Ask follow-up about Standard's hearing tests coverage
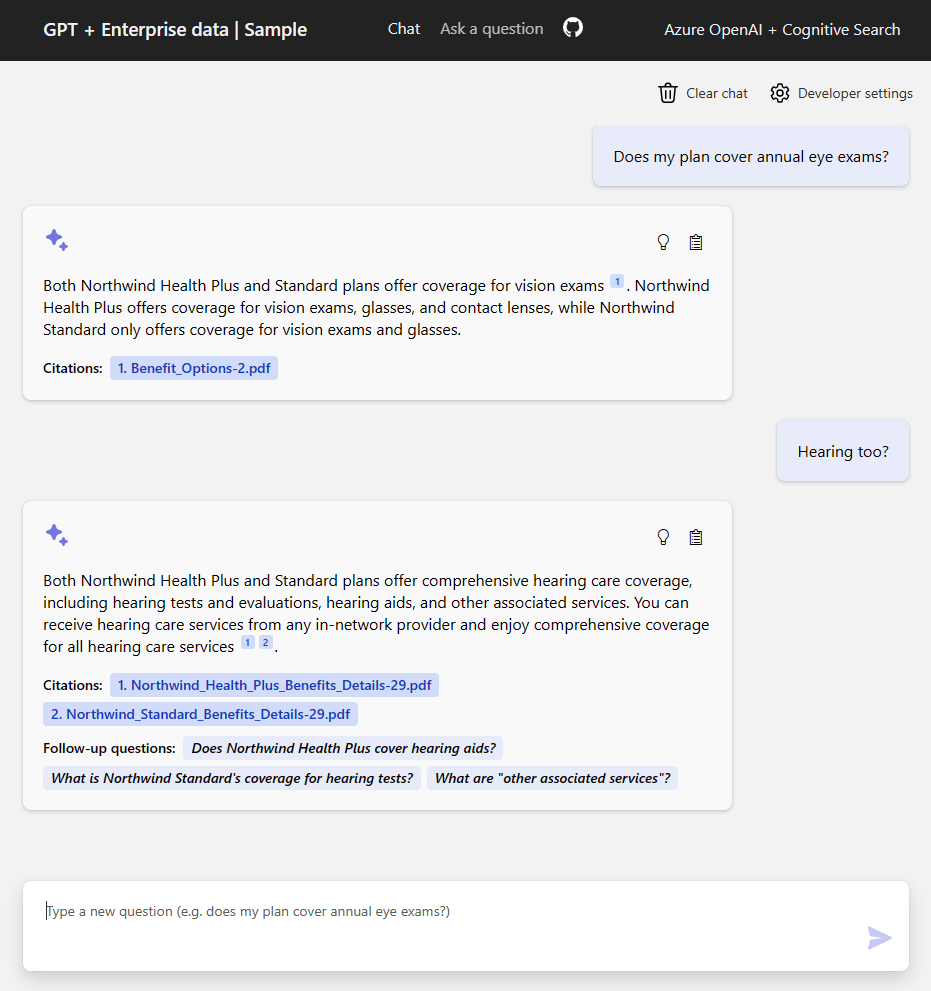The width and height of the screenshot is (931, 991). 232,777
